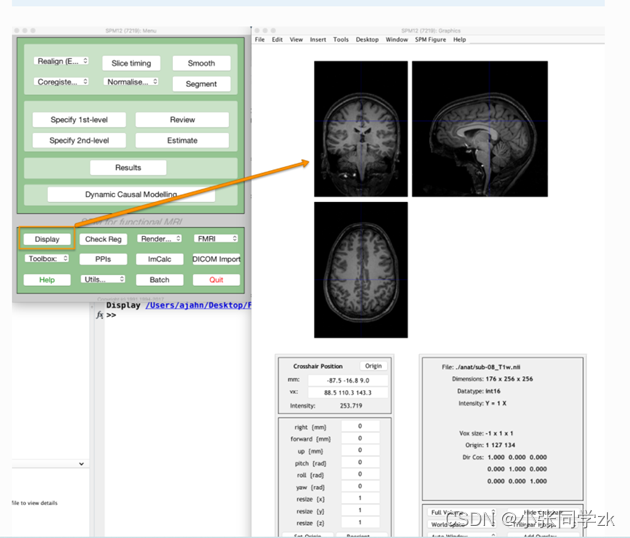The width and height of the screenshot is (630, 538).
Task: Open Dynamic Causal Modelling
Action: pos(131,194)
